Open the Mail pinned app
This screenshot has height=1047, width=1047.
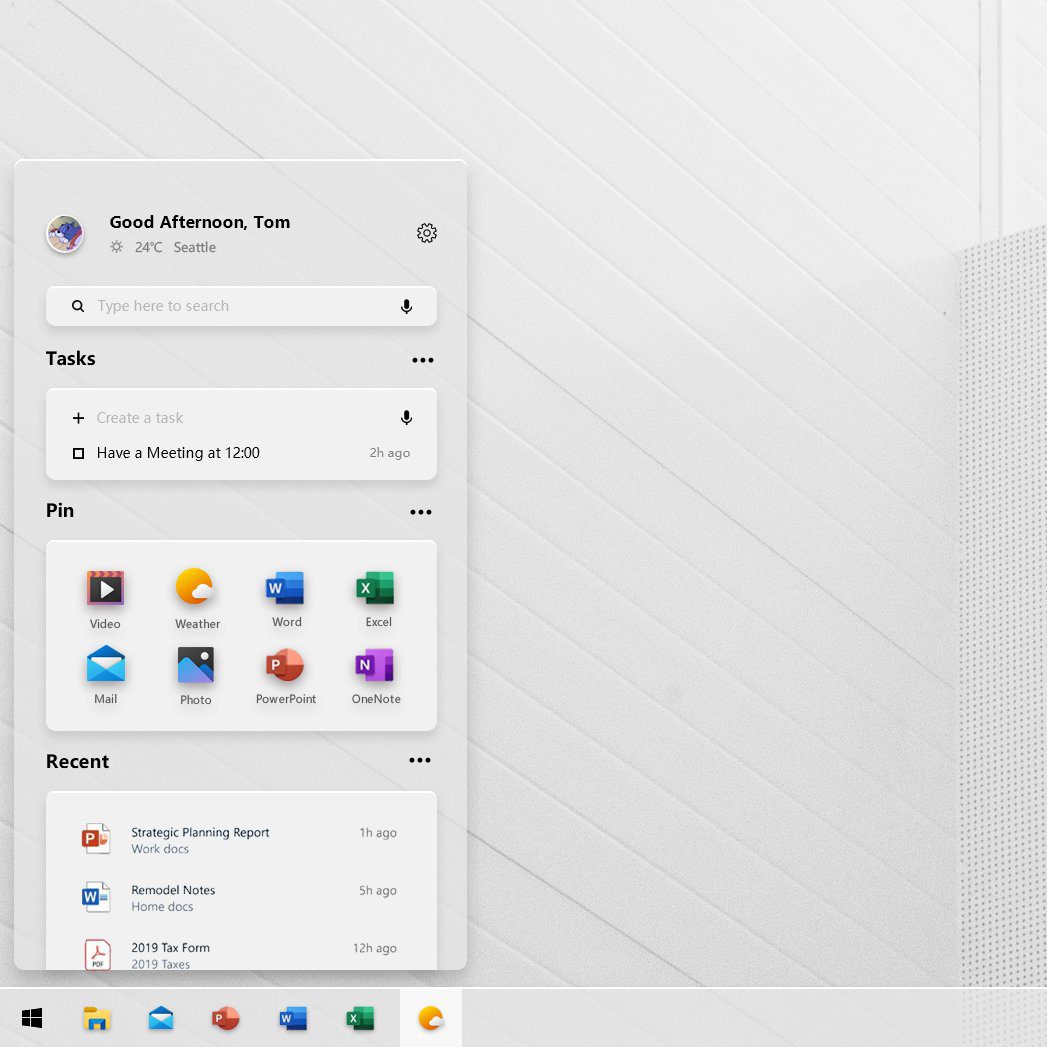(106, 675)
